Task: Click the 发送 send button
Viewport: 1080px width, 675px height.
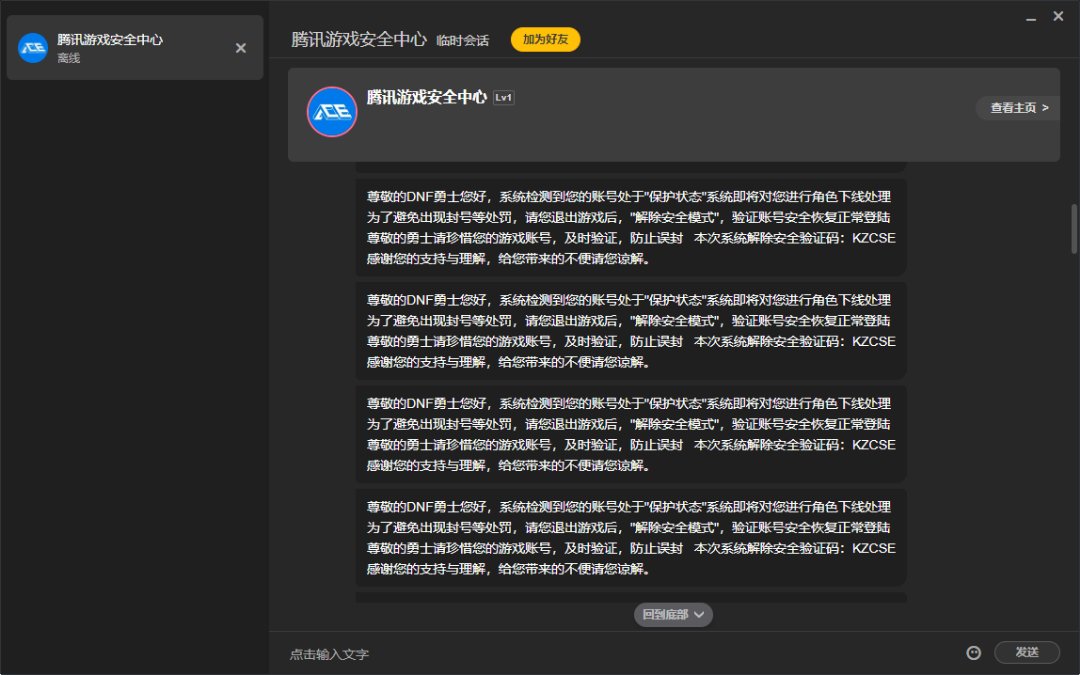Action: point(1026,652)
